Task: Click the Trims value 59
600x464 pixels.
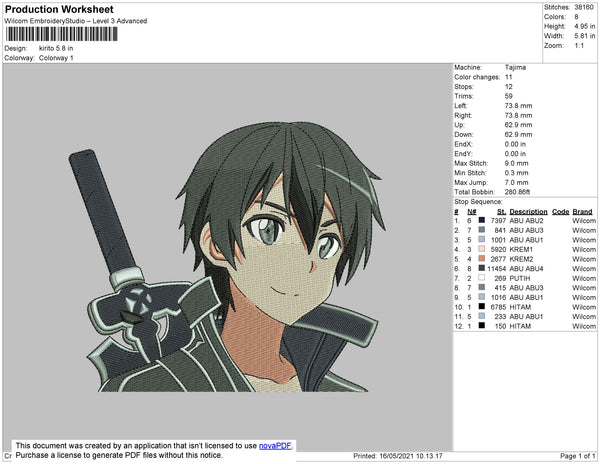Action: 509,96
